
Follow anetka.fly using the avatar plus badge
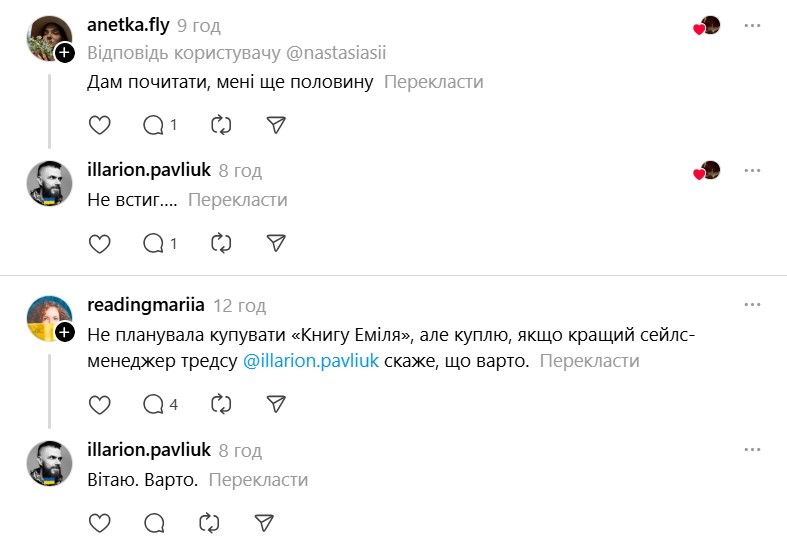click(x=64, y=53)
